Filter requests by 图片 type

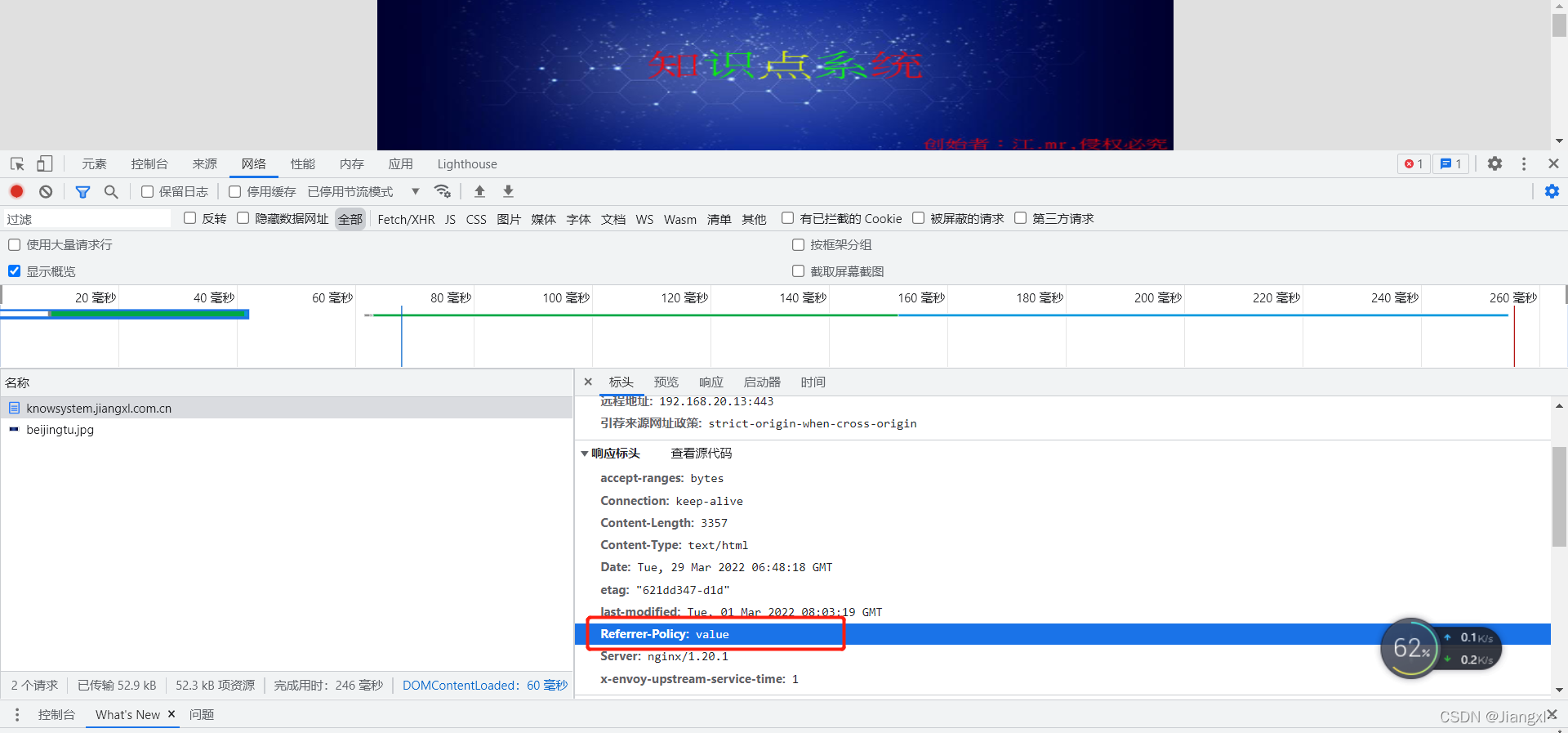tap(509, 219)
